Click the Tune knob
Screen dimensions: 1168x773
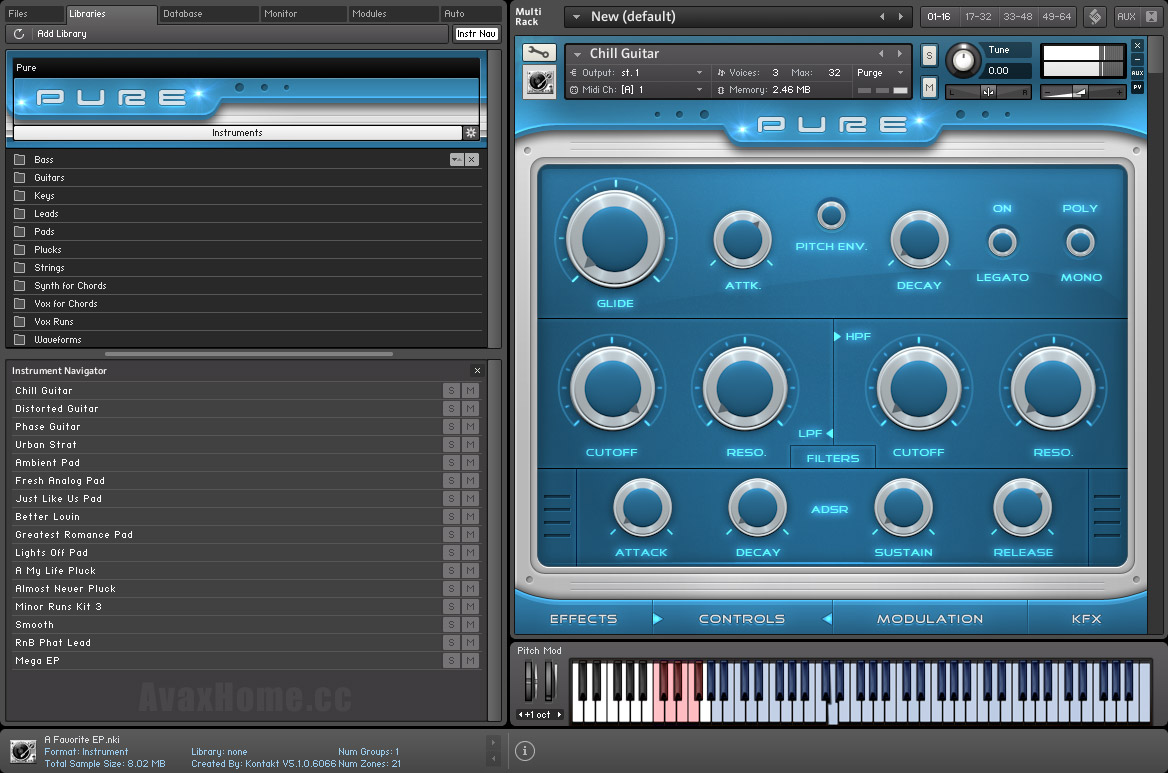pyautogui.click(x=963, y=61)
